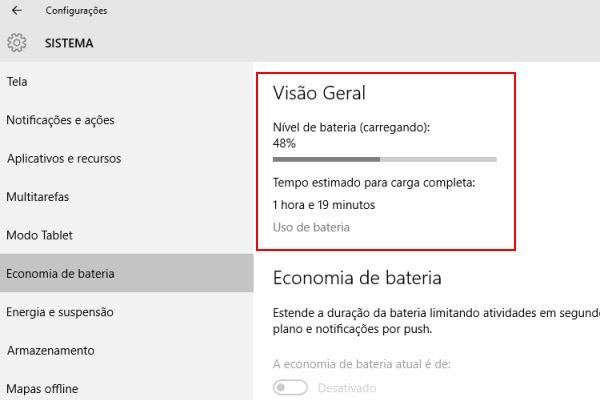The width and height of the screenshot is (600, 400).
Task: Go to Multitarefas settings
Action: coord(38,197)
